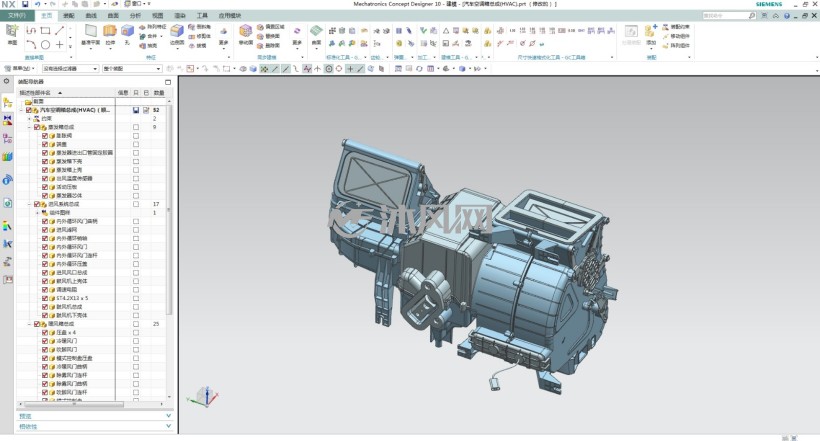Start a new sketch with the 草图 icon

coord(12,35)
